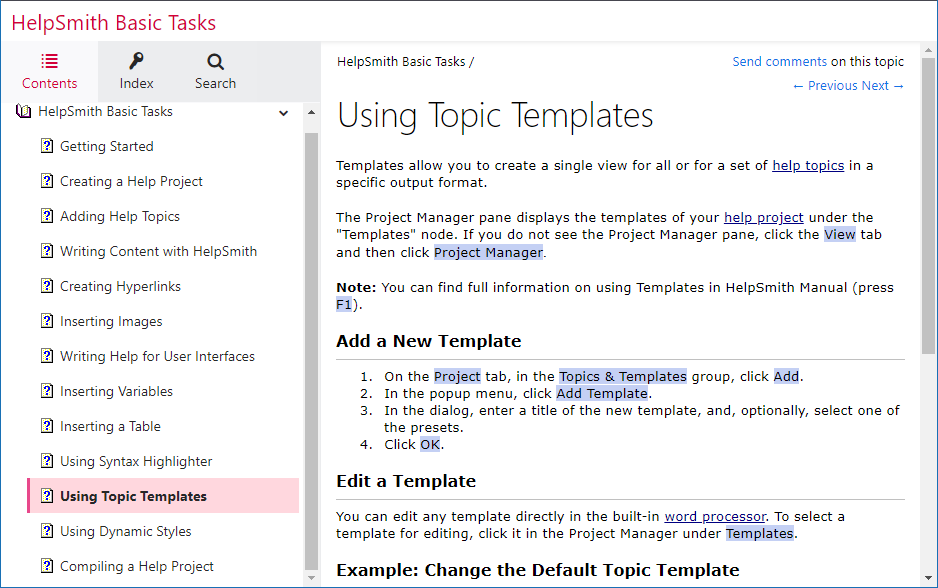Click the topic icon beside Inserting a Table

pyautogui.click(x=47, y=426)
